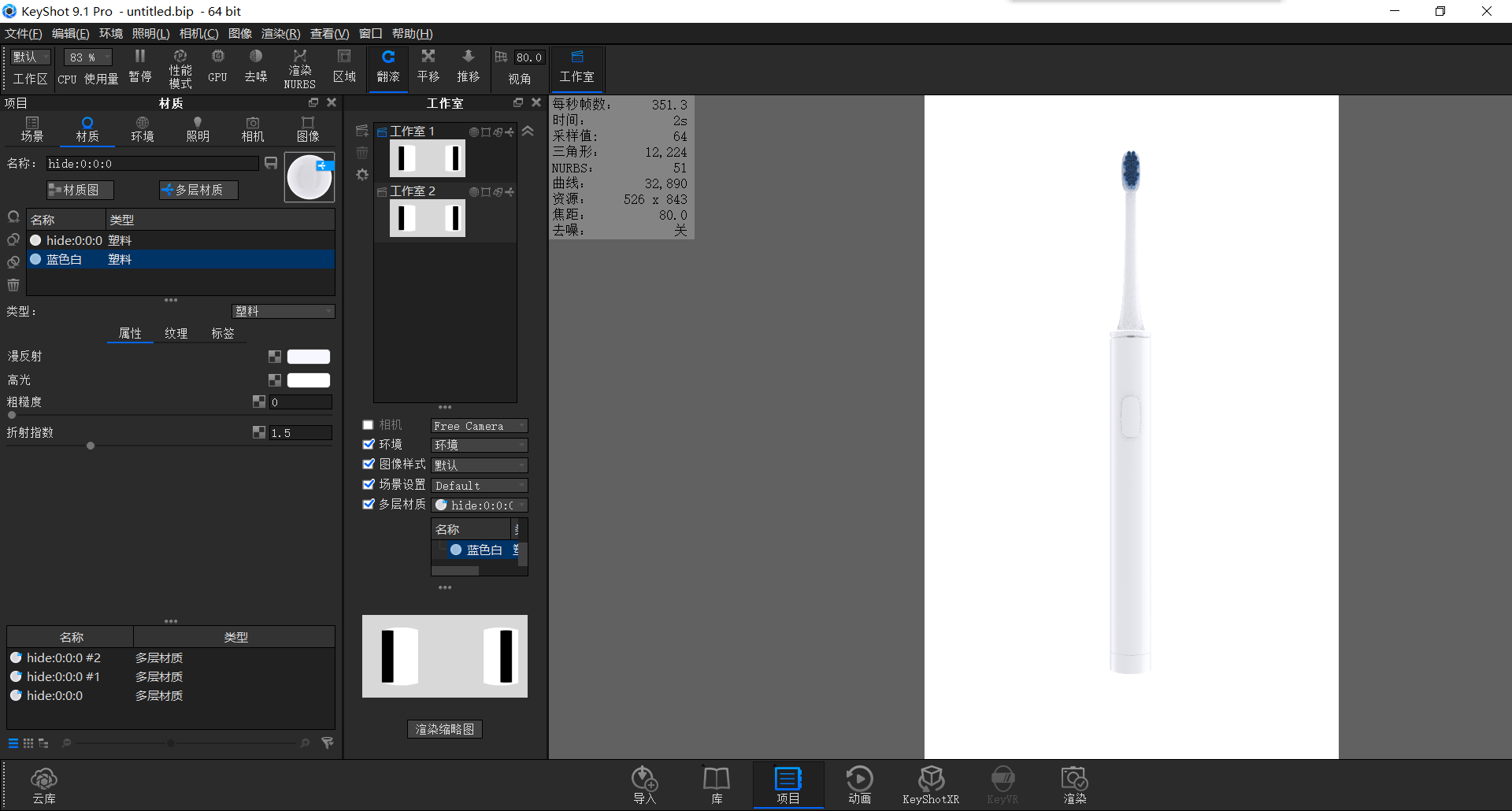Viewport: 1512px width, 811px height.
Task: Launch KeyShotXR from the bottom toolbar
Action: [932, 783]
